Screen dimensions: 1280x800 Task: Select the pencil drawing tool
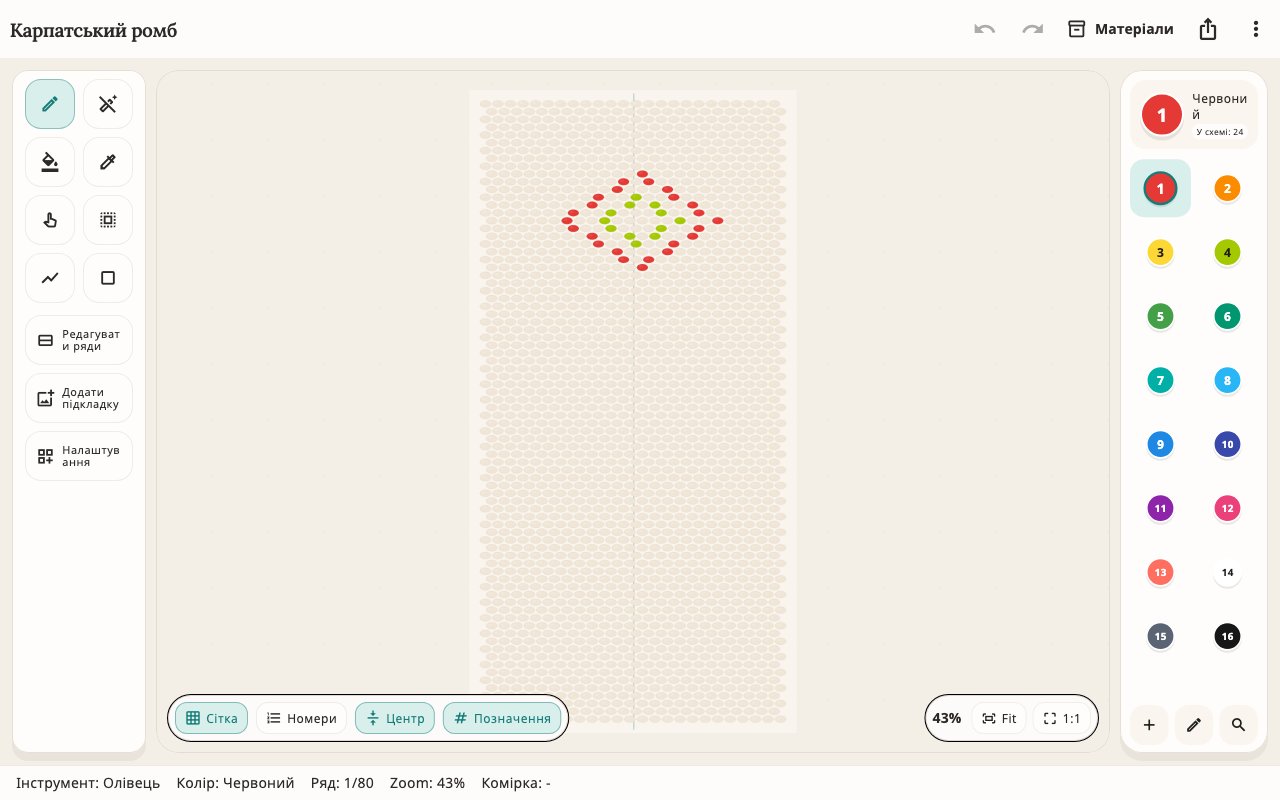click(50, 104)
